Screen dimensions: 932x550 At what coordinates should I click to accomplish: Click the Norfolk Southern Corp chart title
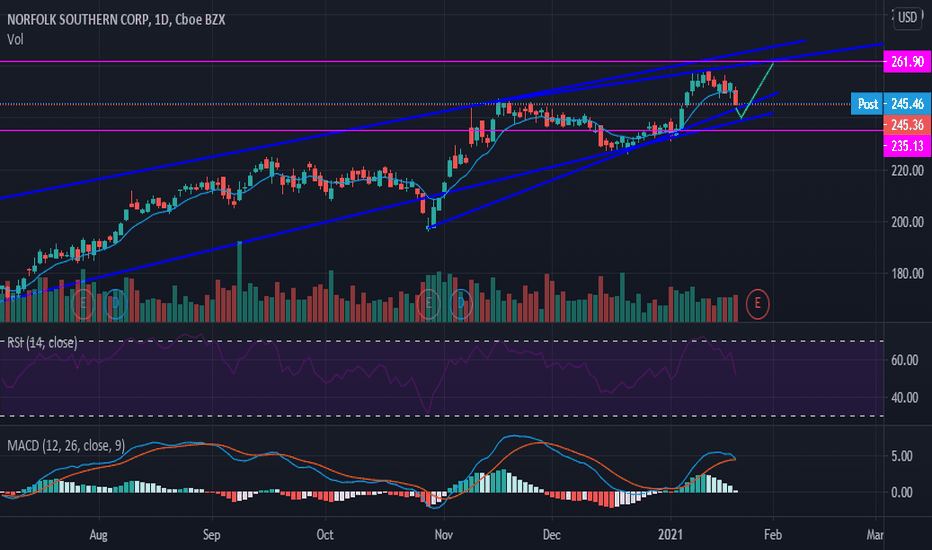[116, 20]
